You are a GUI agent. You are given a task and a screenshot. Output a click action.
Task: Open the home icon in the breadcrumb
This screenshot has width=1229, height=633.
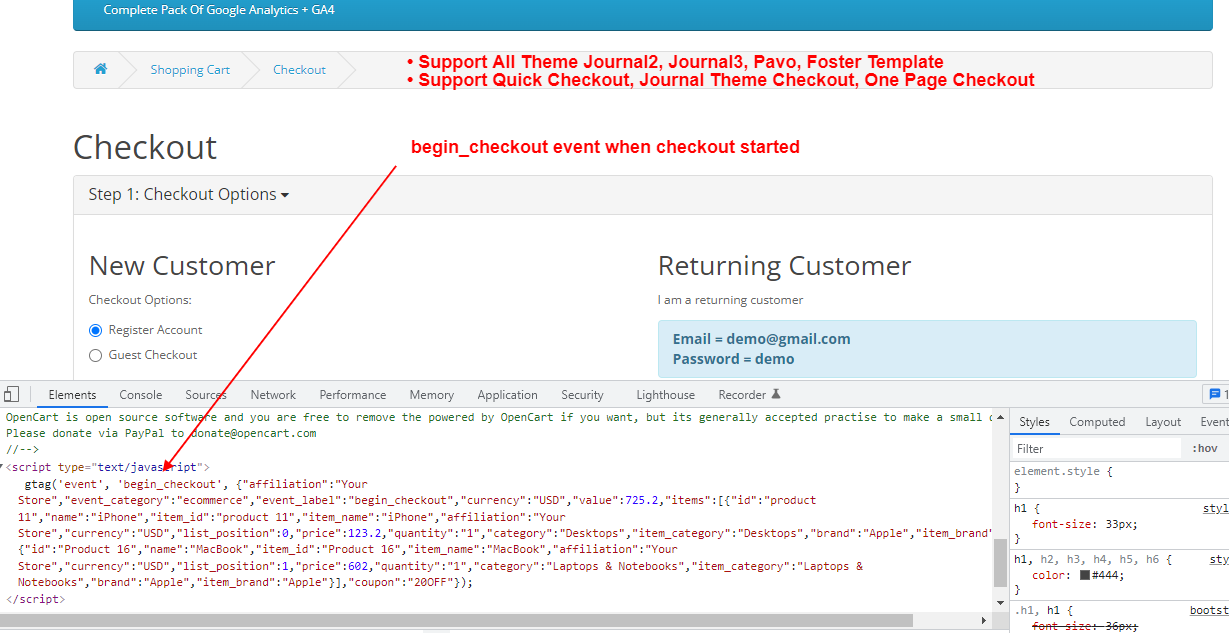[x=100, y=69]
